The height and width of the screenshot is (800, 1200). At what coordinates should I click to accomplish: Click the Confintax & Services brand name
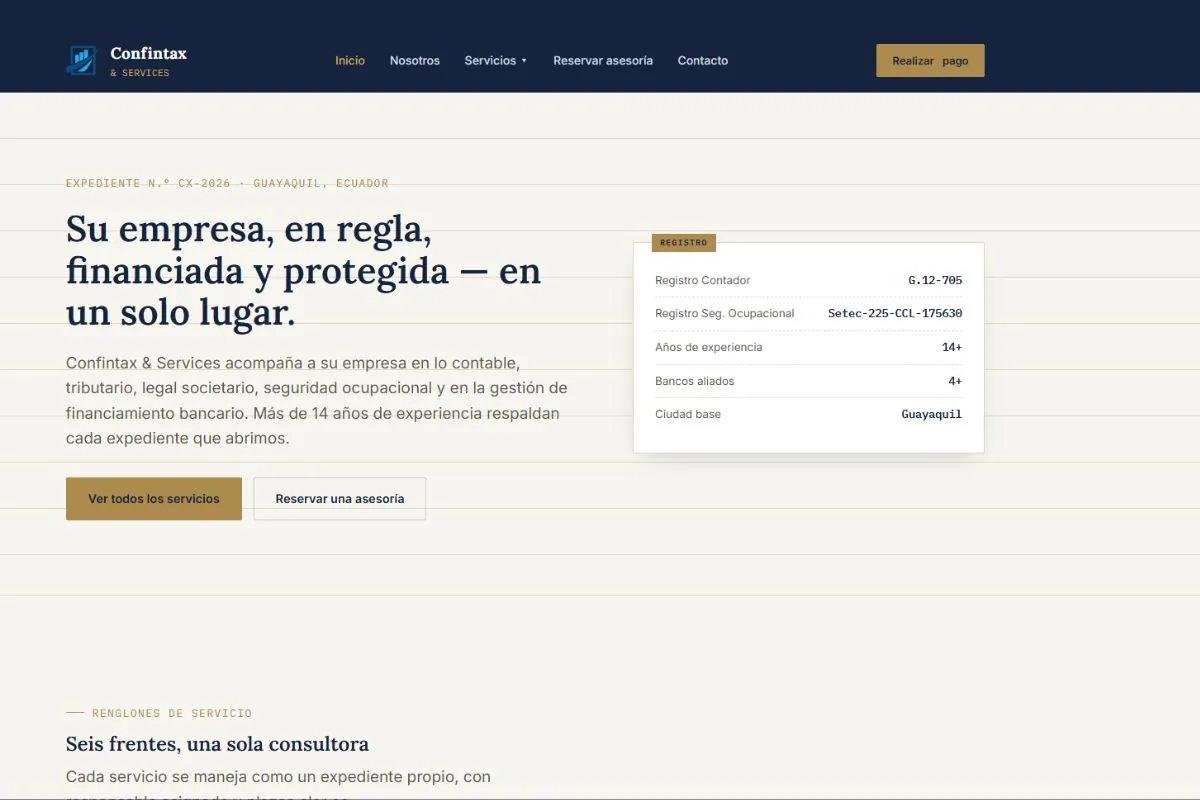(148, 61)
